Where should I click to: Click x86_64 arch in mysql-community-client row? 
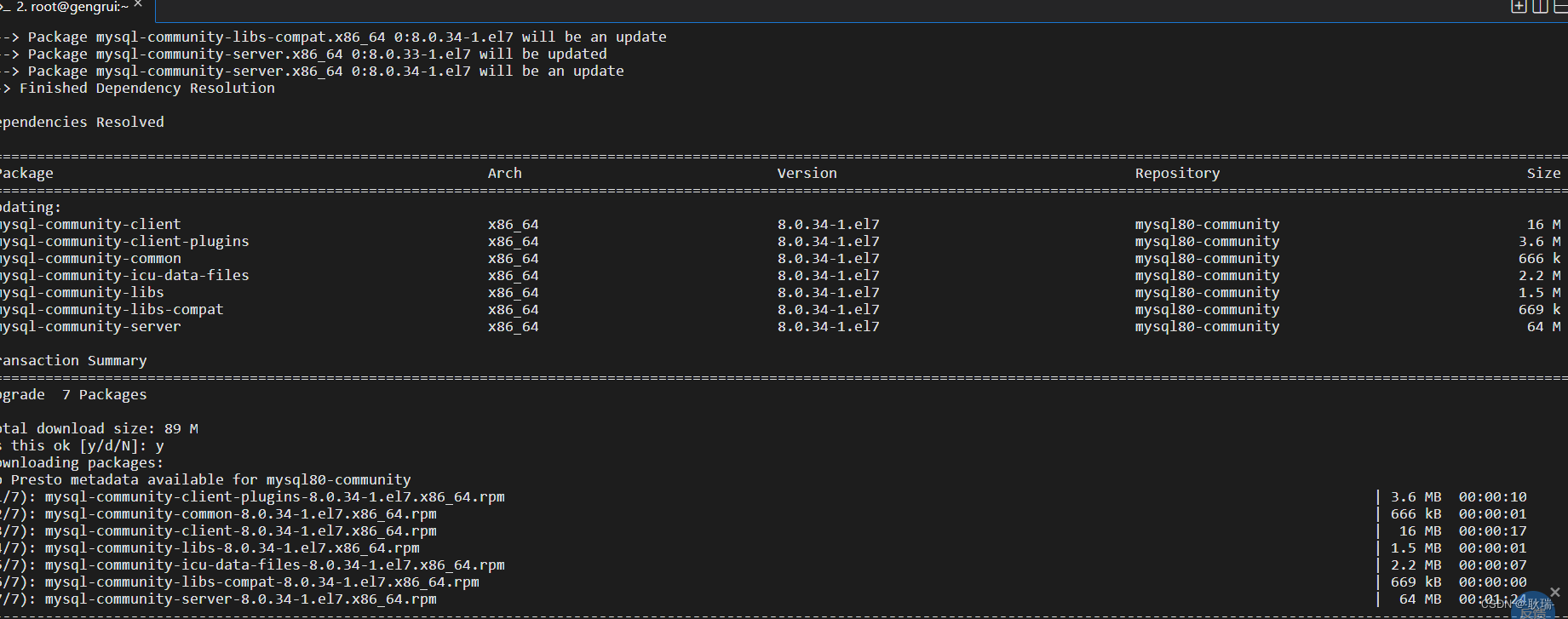tap(513, 224)
